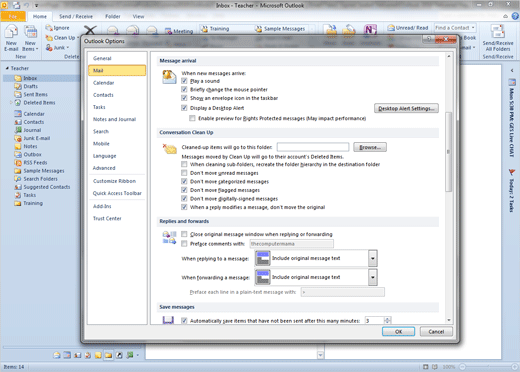Open the Suggested Contacts folder
This screenshot has width=520, height=372.
(46, 187)
